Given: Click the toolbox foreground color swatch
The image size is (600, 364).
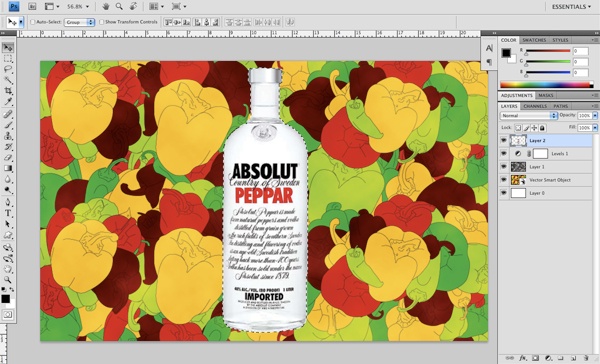Looking at the screenshot, I should [5, 299].
